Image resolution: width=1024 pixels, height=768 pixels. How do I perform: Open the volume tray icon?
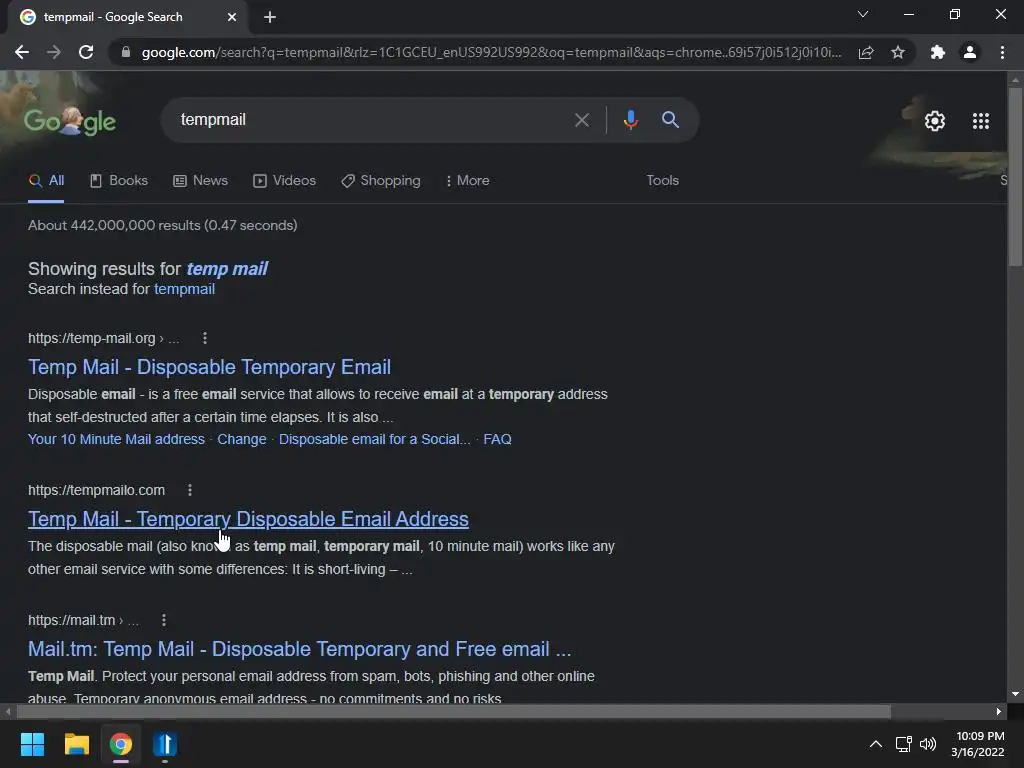[x=927, y=744]
